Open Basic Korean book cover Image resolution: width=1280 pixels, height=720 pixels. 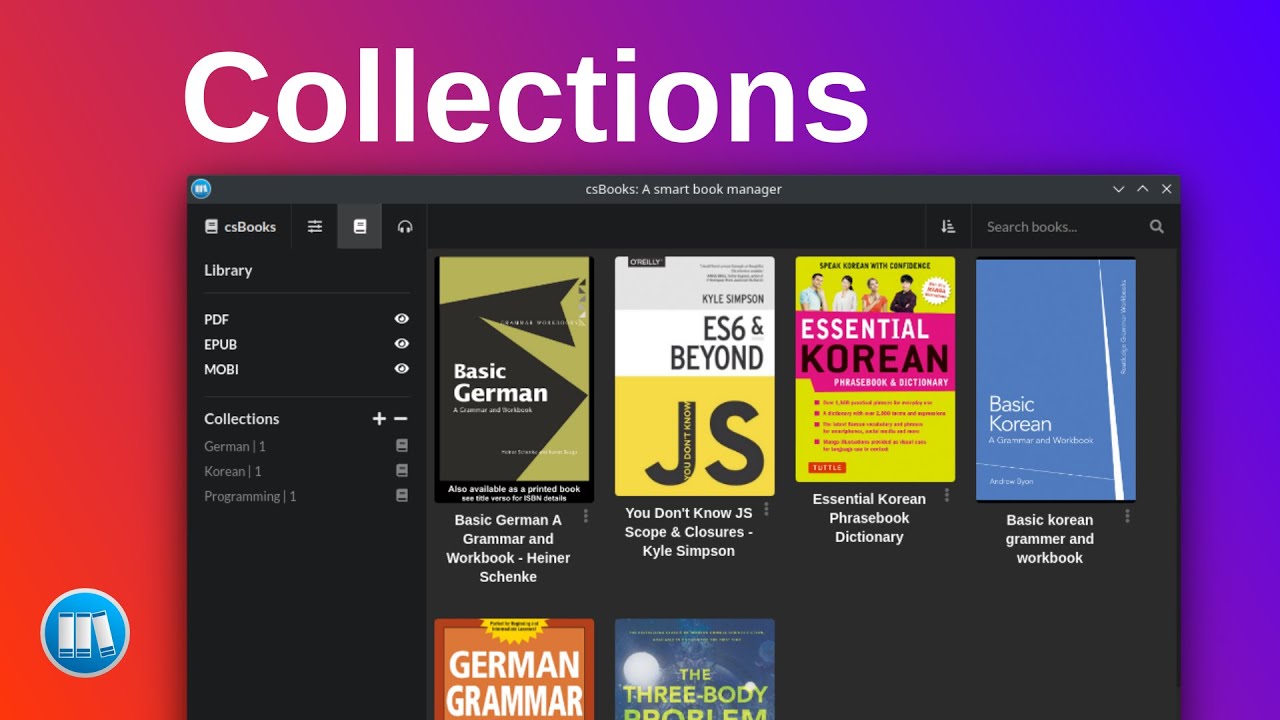1056,379
